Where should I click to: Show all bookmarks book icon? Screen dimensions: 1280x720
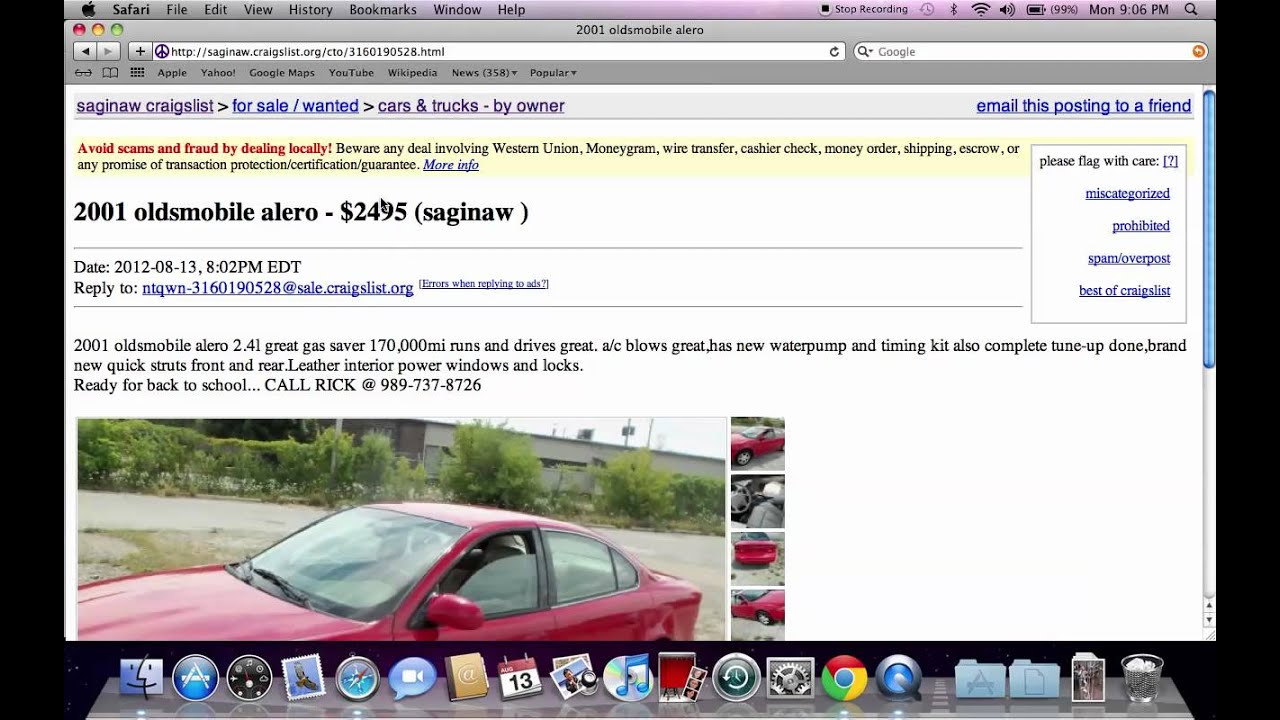[x=111, y=73]
